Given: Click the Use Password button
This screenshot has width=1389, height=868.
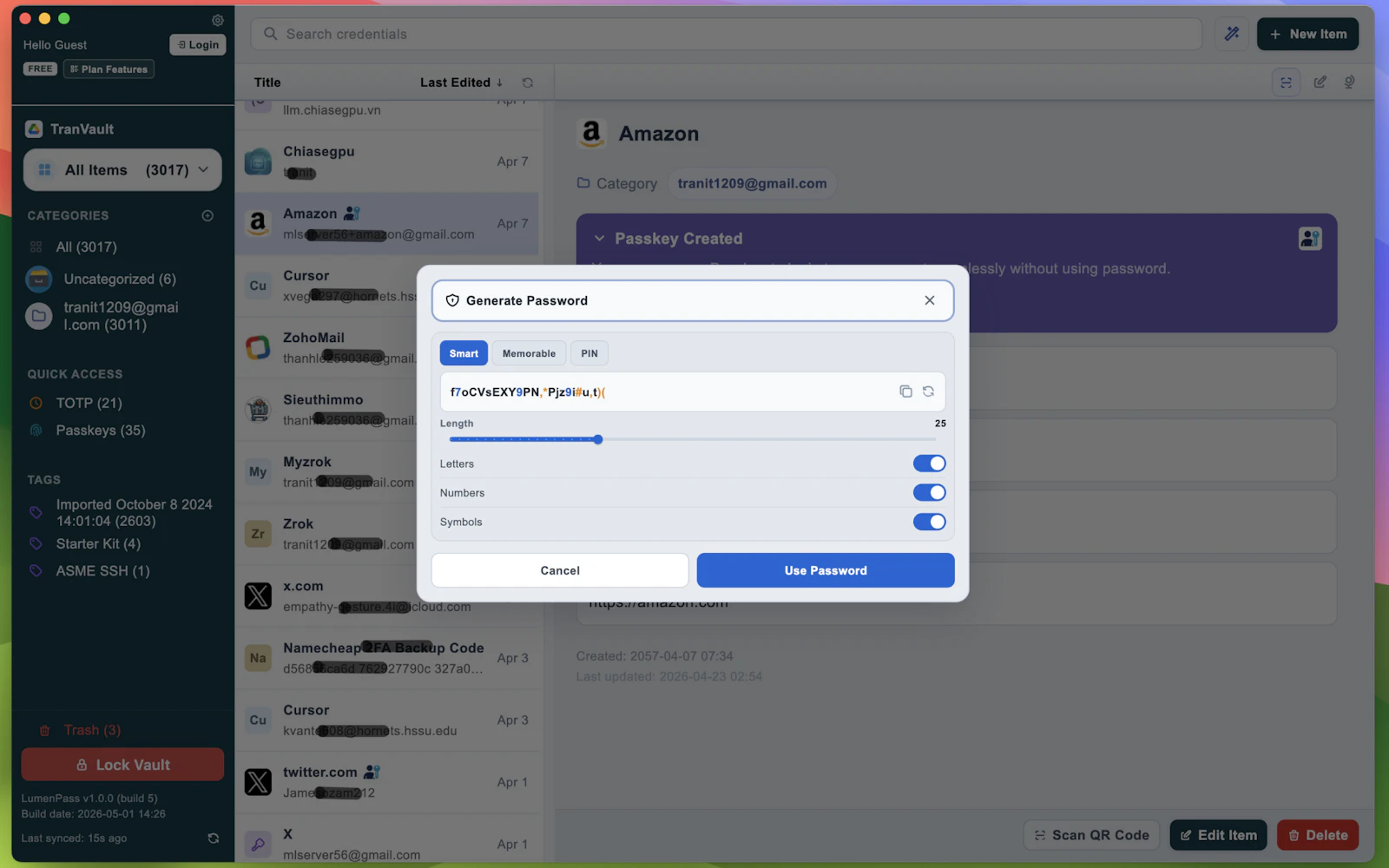Looking at the screenshot, I should point(826,570).
